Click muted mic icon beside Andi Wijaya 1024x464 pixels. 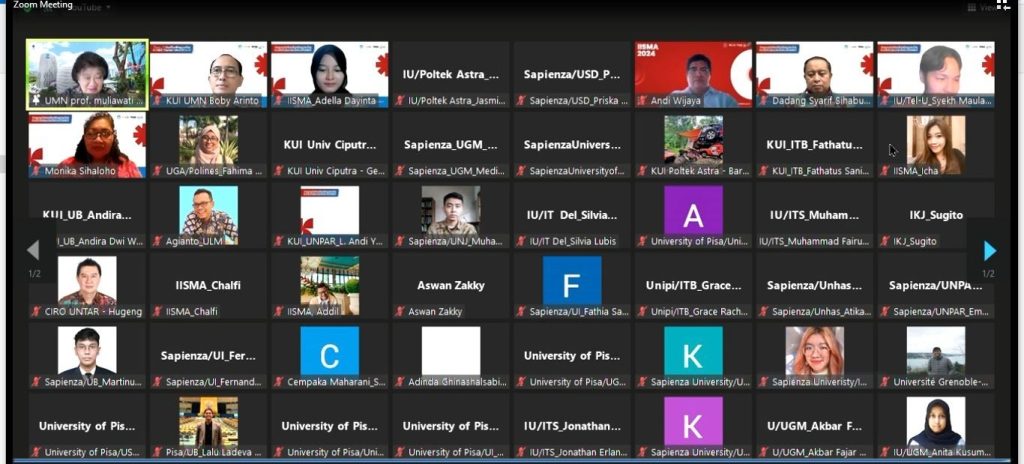point(643,101)
